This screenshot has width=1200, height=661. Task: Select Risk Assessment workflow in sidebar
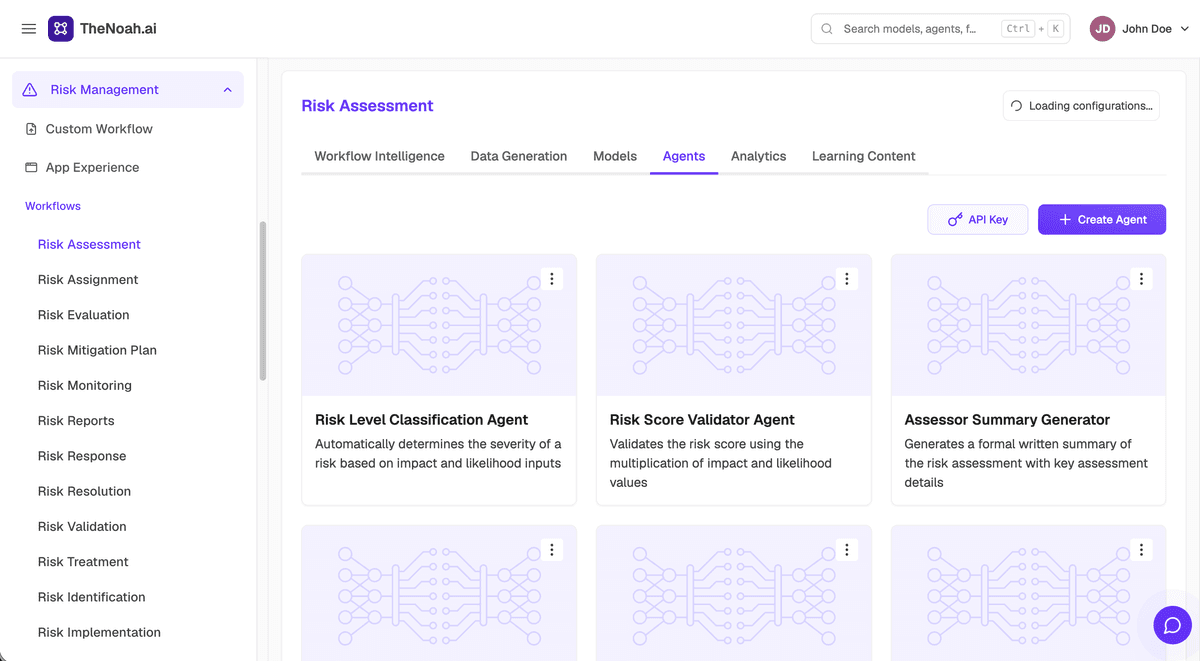click(89, 244)
